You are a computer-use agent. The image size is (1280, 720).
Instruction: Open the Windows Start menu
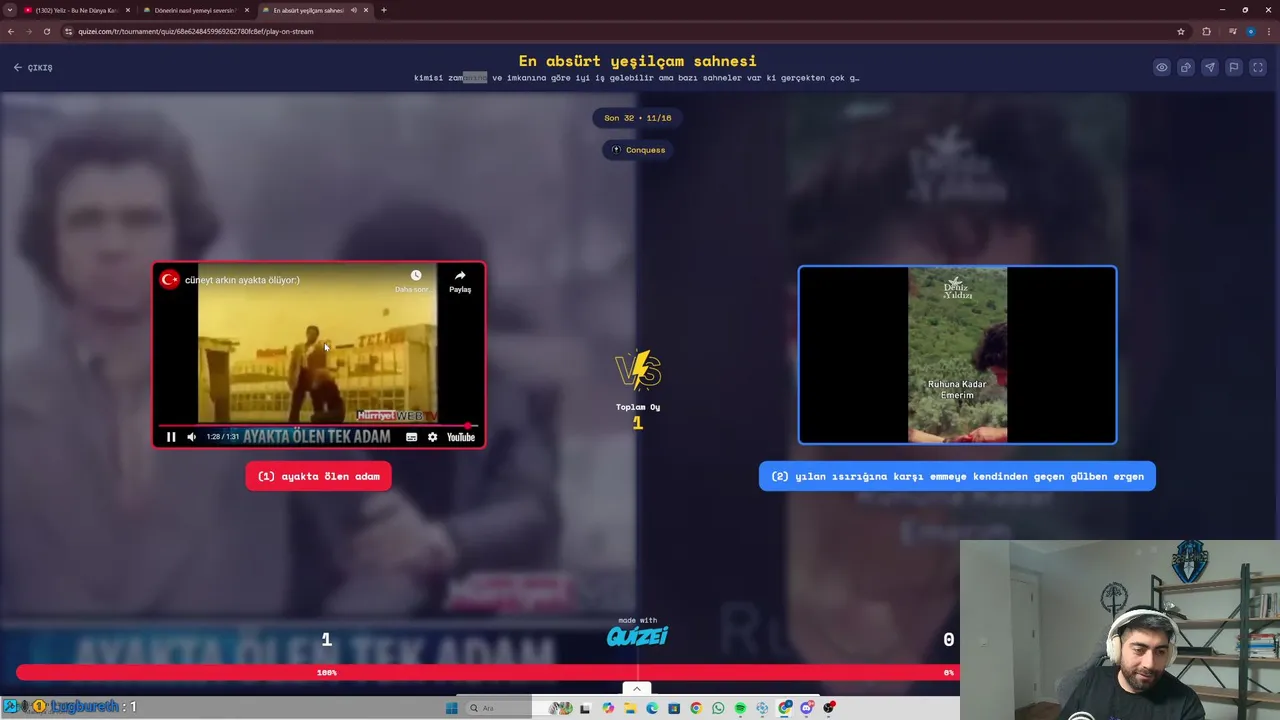(452, 708)
